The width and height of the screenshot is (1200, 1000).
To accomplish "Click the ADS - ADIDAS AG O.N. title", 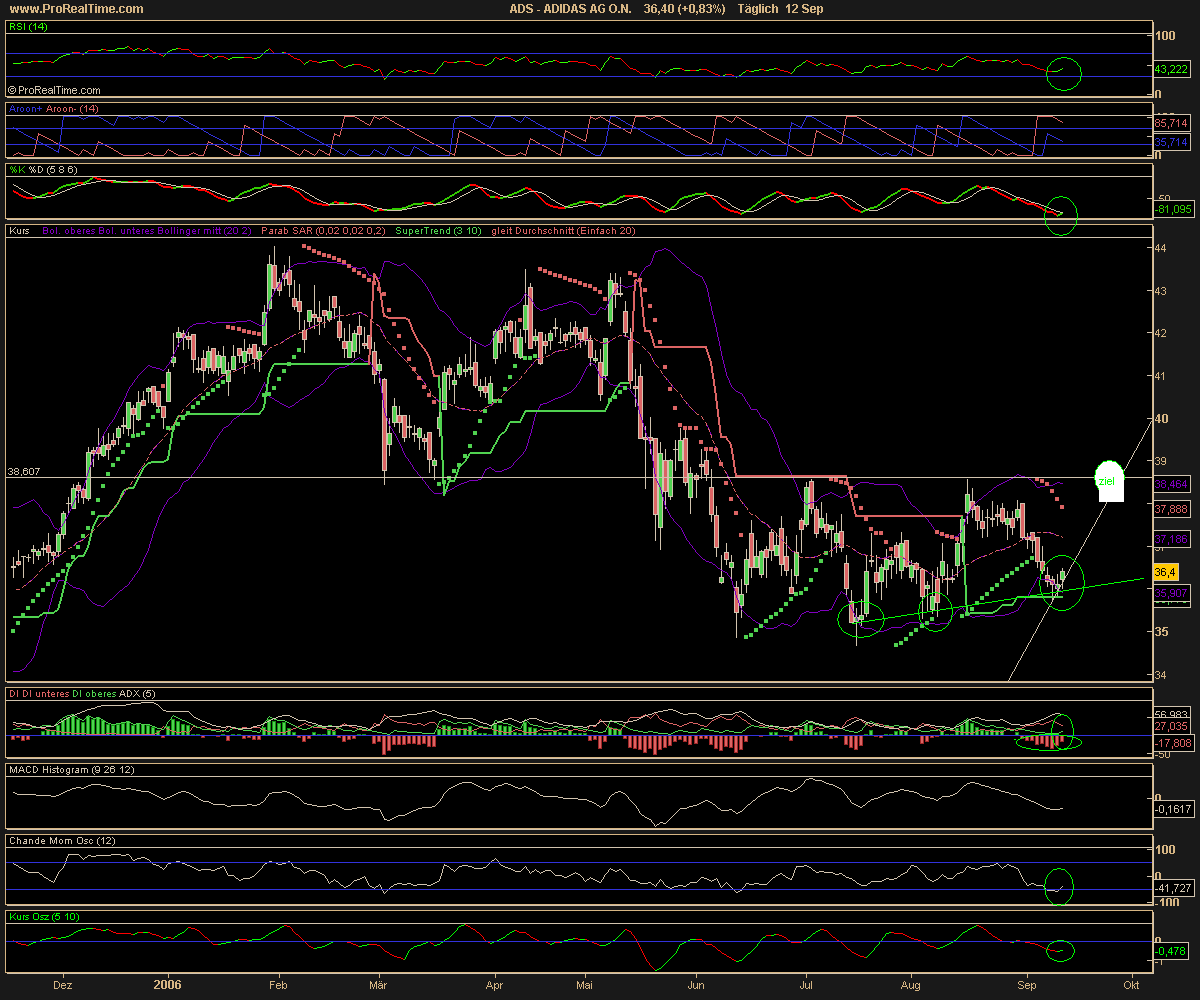I will coord(570,9).
